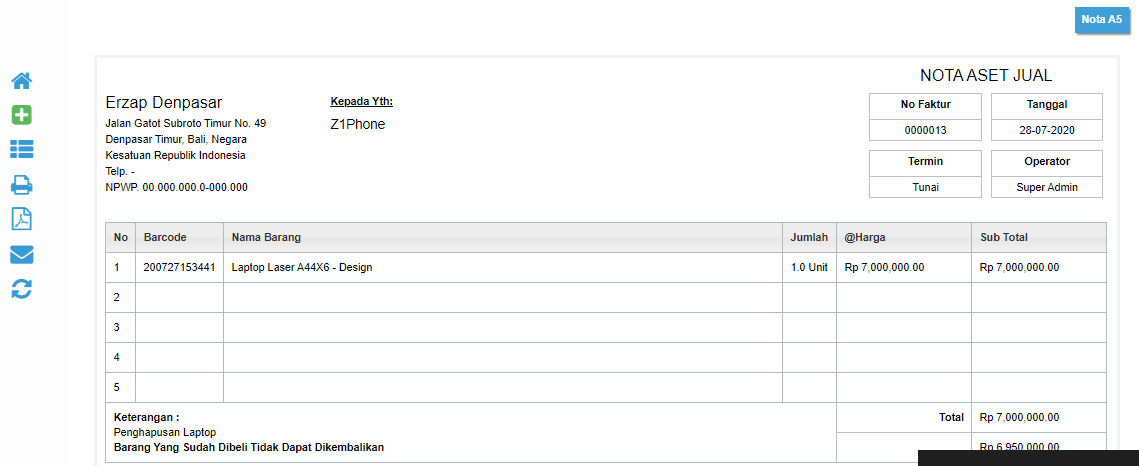Screen dimensions: 1139x466
Task: Click Laptop Laser A44X6 - Design item
Action: (x=301, y=267)
